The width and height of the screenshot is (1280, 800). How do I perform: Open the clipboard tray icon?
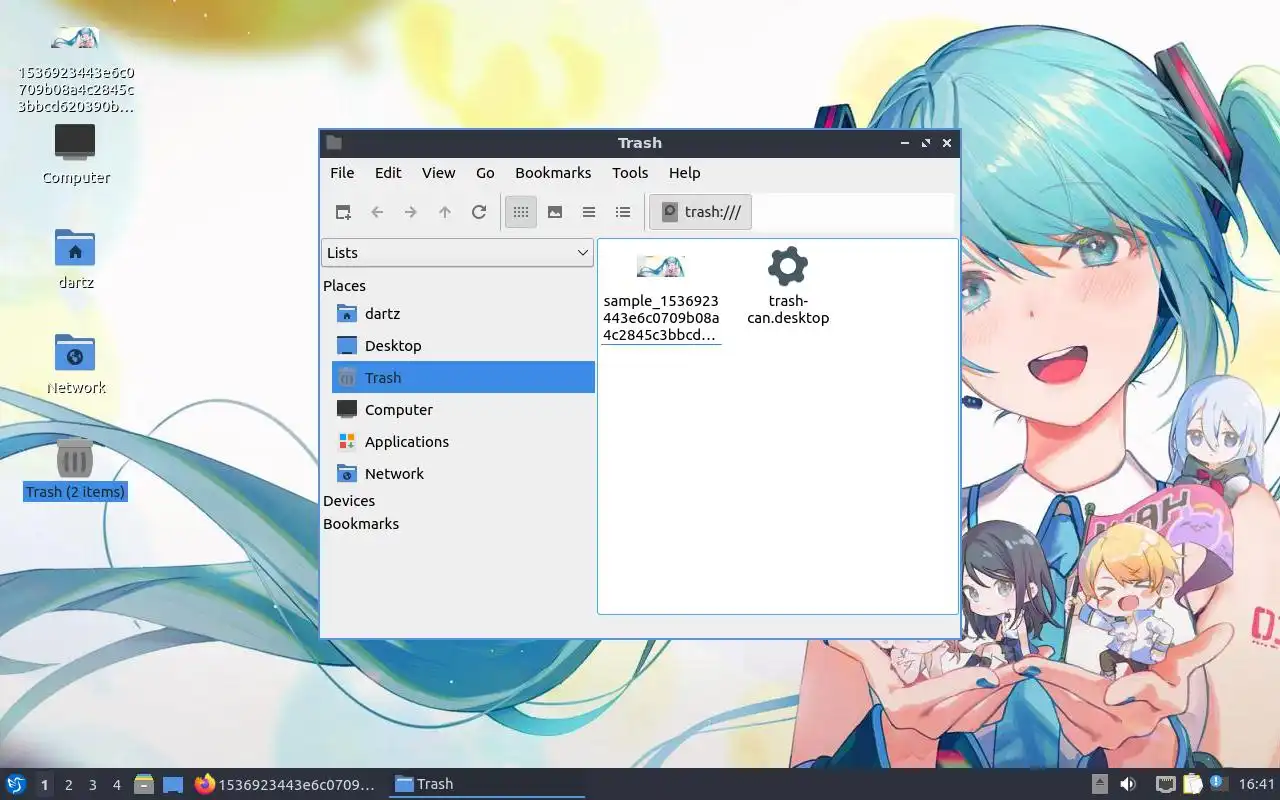pos(1192,784)
